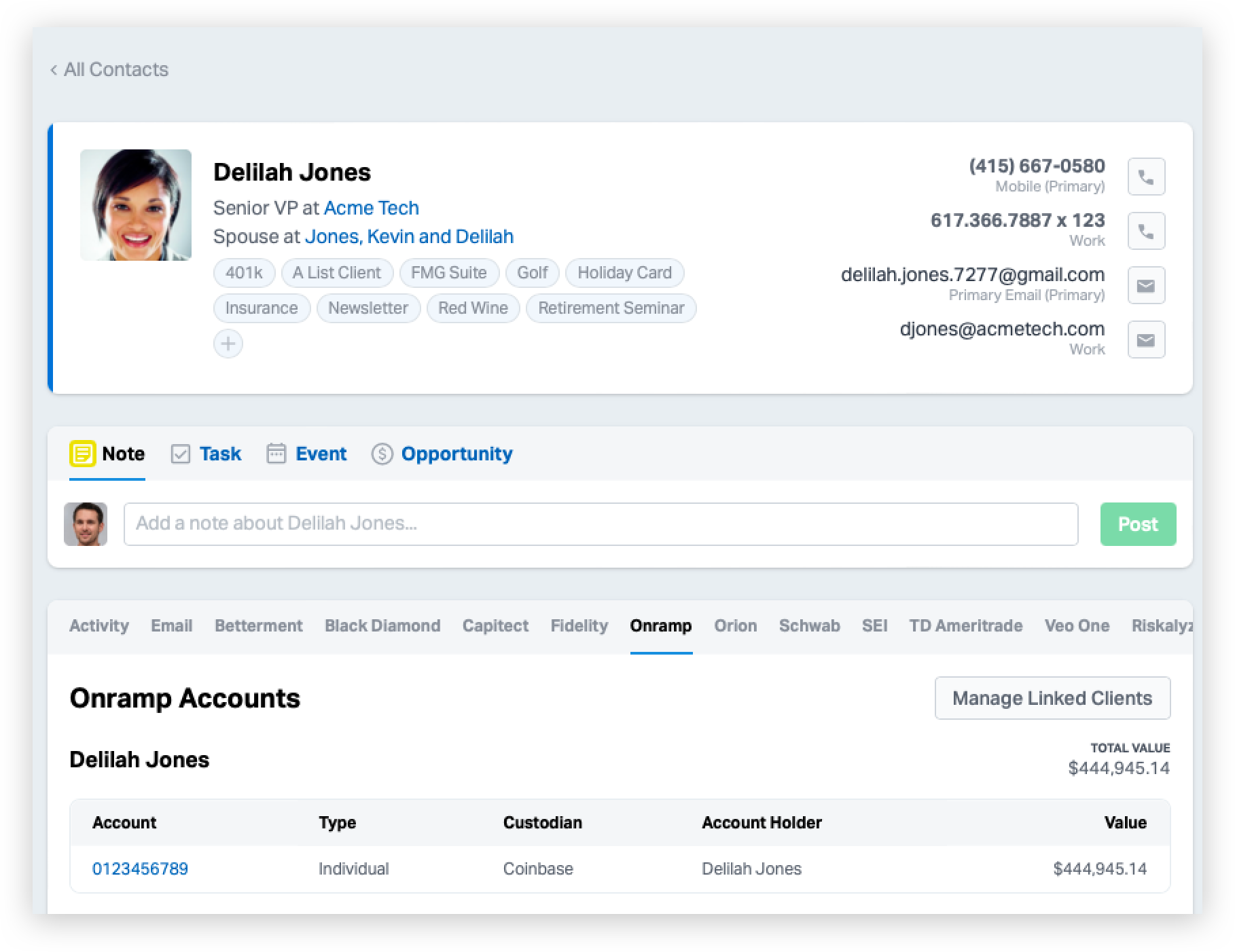Click phone icon for work number 617.366.7887
This screenshot has width=1235, height=952.
pyautogui.click(x=1146, y=231)
